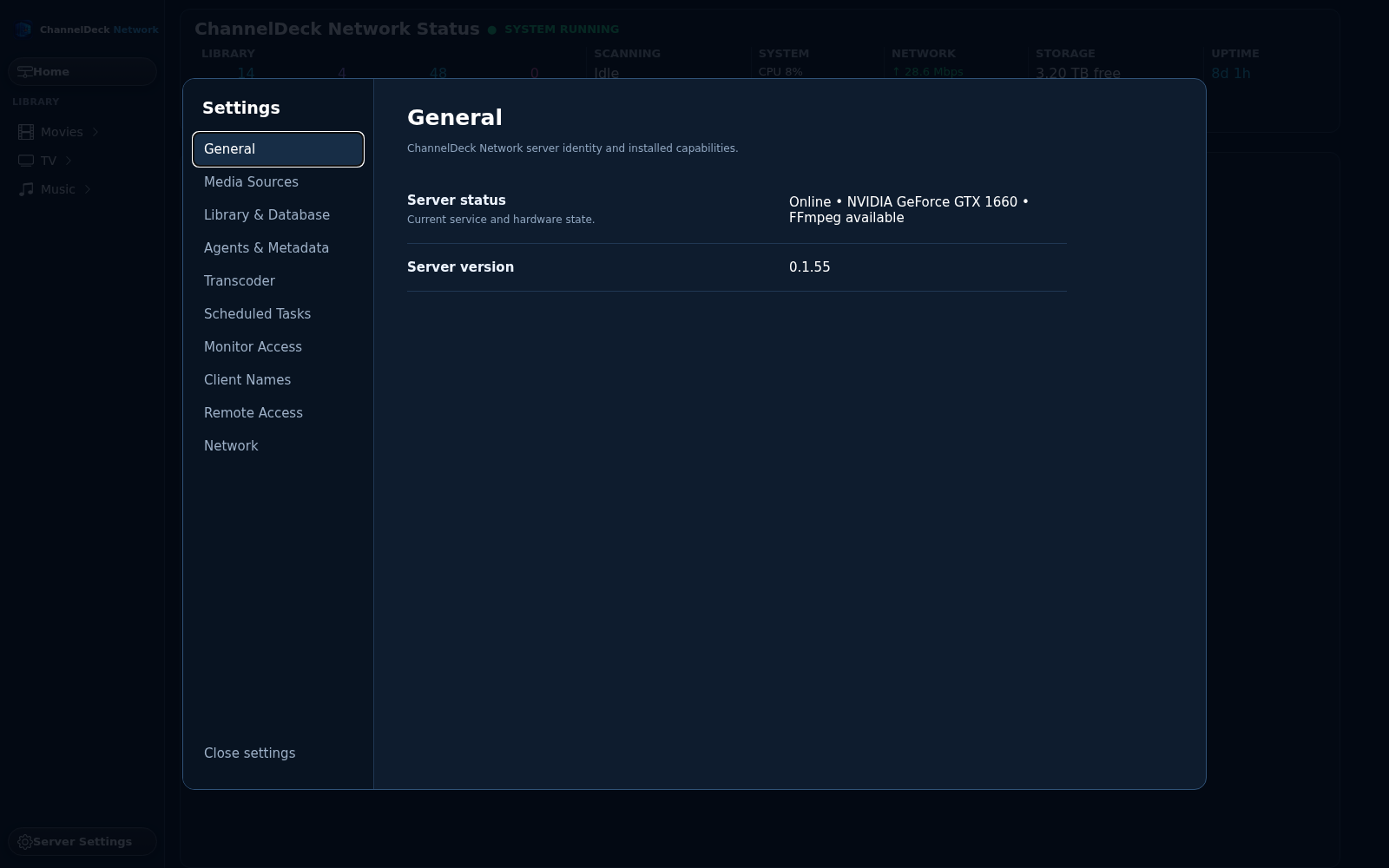
Task: Open Media Sources settings
Action: pyautogui.click(x=278, y=182)
